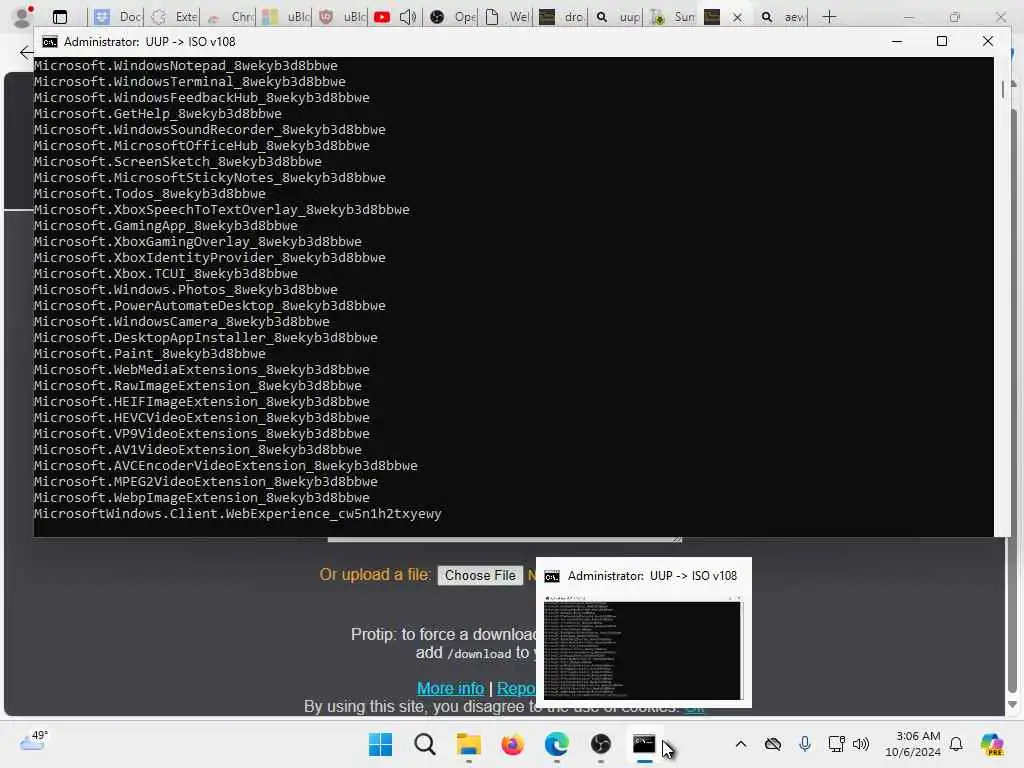This screenshot has width=1024, height=768.
Task: Click the command prompt title bar icon
Action: [x=50, y=42]
